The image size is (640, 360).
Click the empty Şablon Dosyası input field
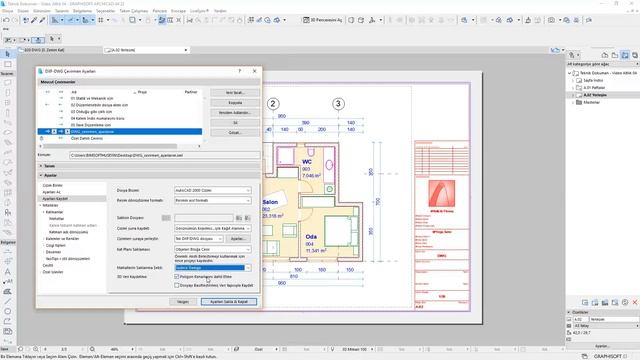point(204,218)
